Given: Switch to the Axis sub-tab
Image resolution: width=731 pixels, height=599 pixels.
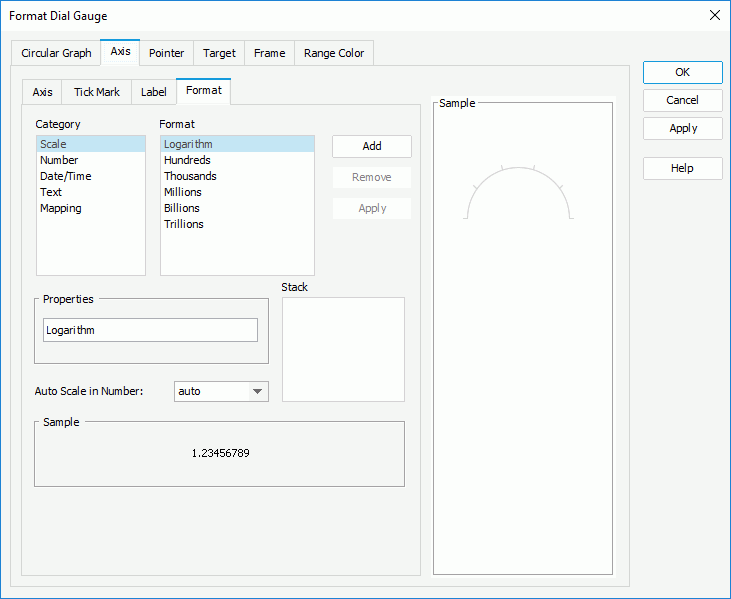Looking at the screenshot, I should click(42, 92).
